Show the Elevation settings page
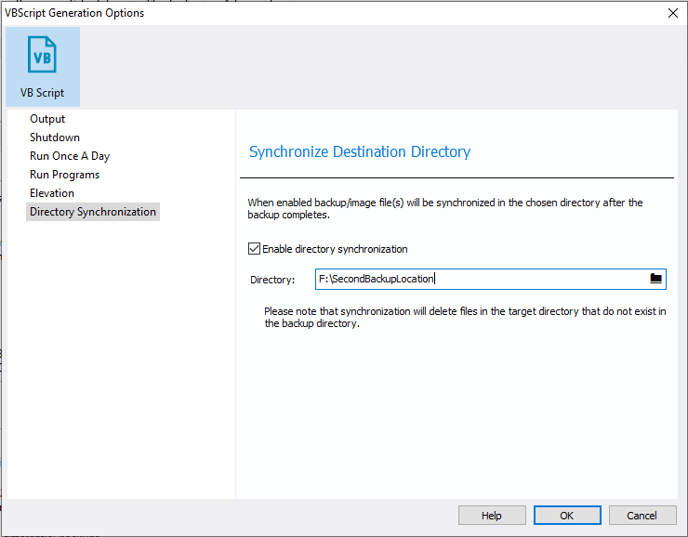Screen dimensions: 688x537 tap(52, 193)
